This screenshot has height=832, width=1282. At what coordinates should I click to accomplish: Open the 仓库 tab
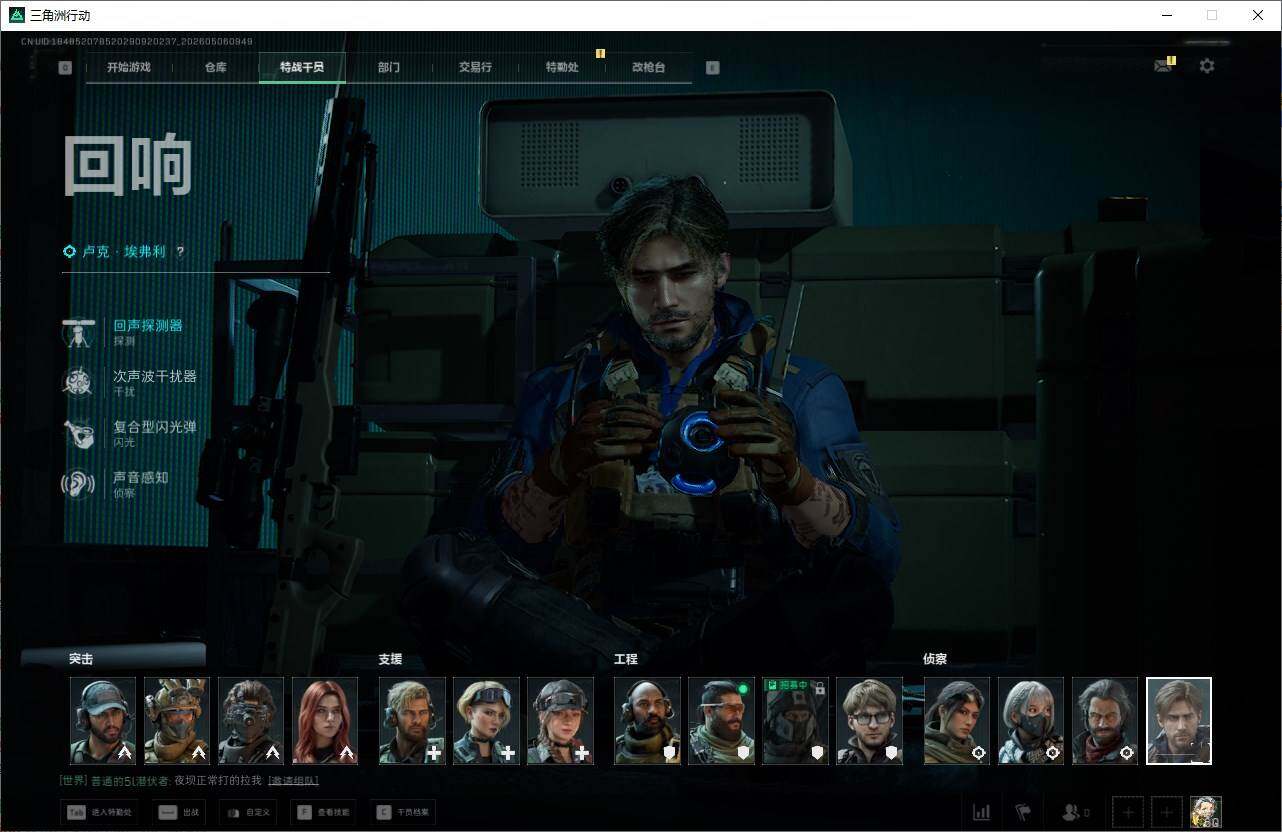pyautogui.click(x=215, y=68)
